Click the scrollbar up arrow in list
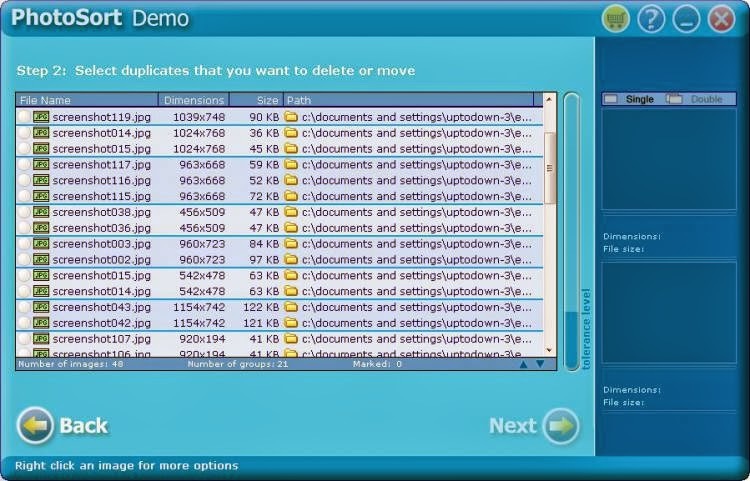This screenshot has width=750, height=481. pos(549,99)
